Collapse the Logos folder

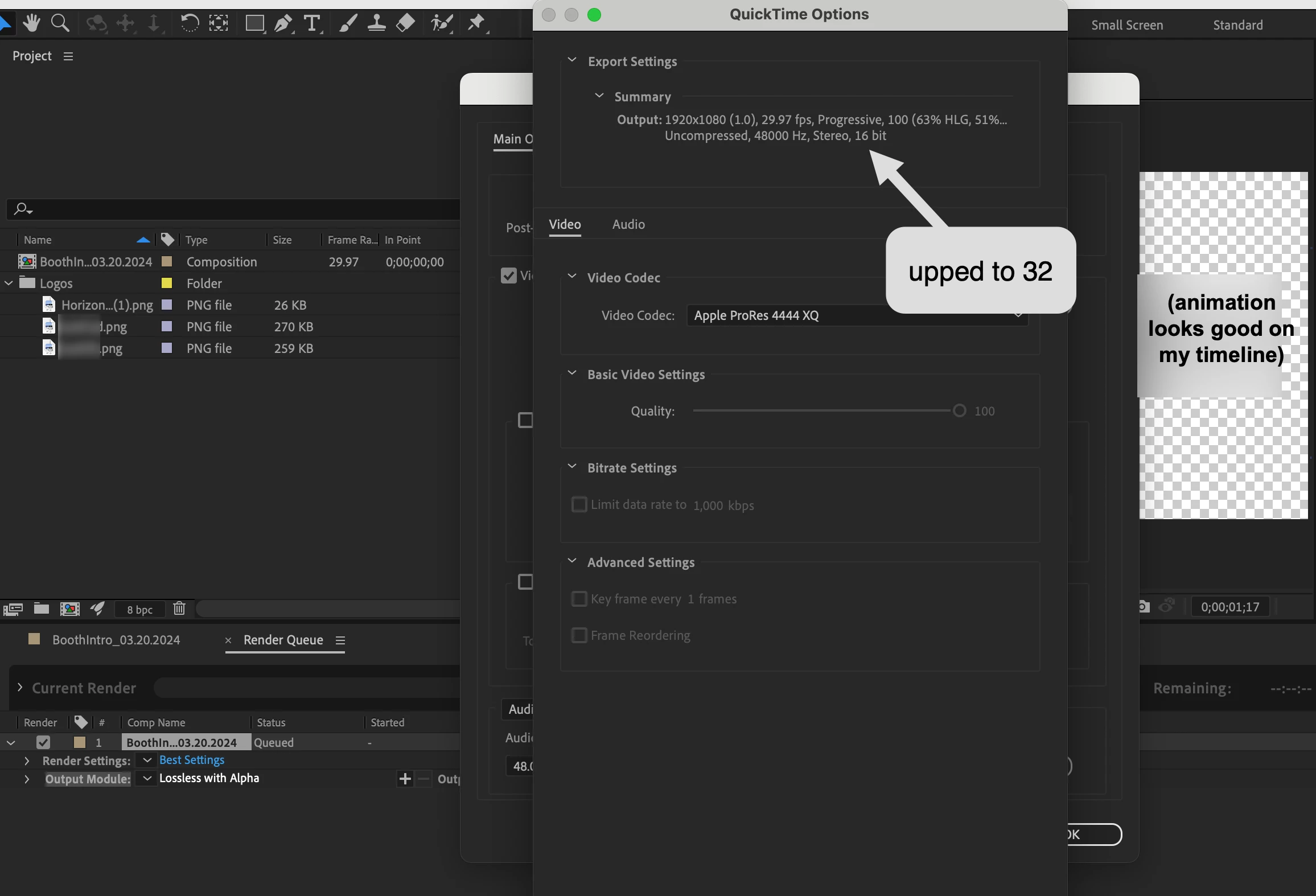tap(9, 283)
